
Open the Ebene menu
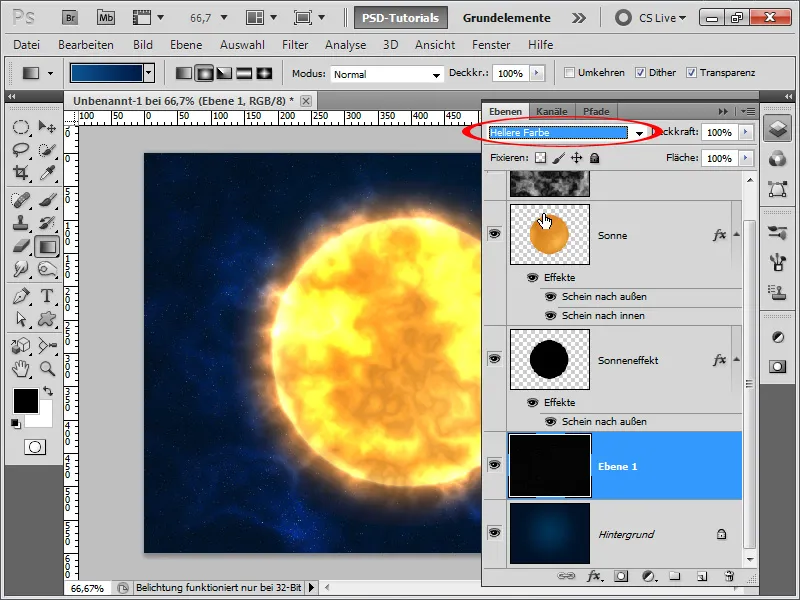point(186,45)
